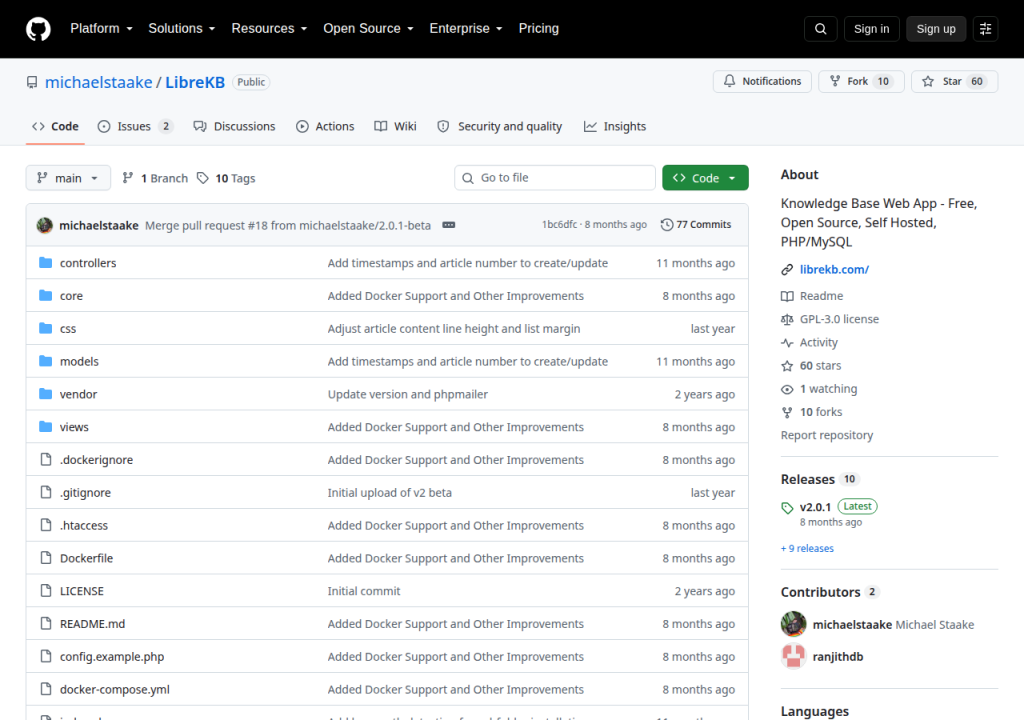Open the main branch selector dropdown
1024x720 pixels.
(68, 178)
